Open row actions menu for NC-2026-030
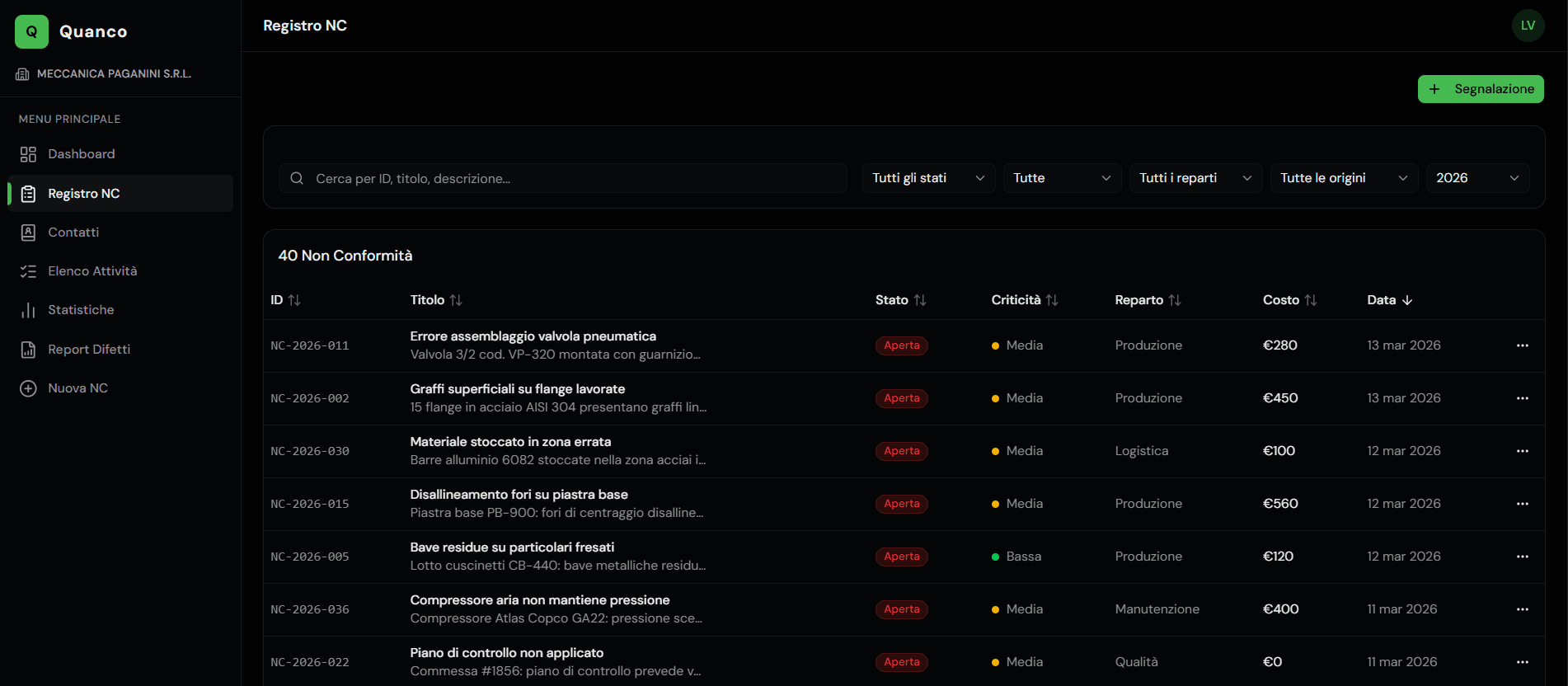Screen dimensions: 1568x686 click(1523, 451)
